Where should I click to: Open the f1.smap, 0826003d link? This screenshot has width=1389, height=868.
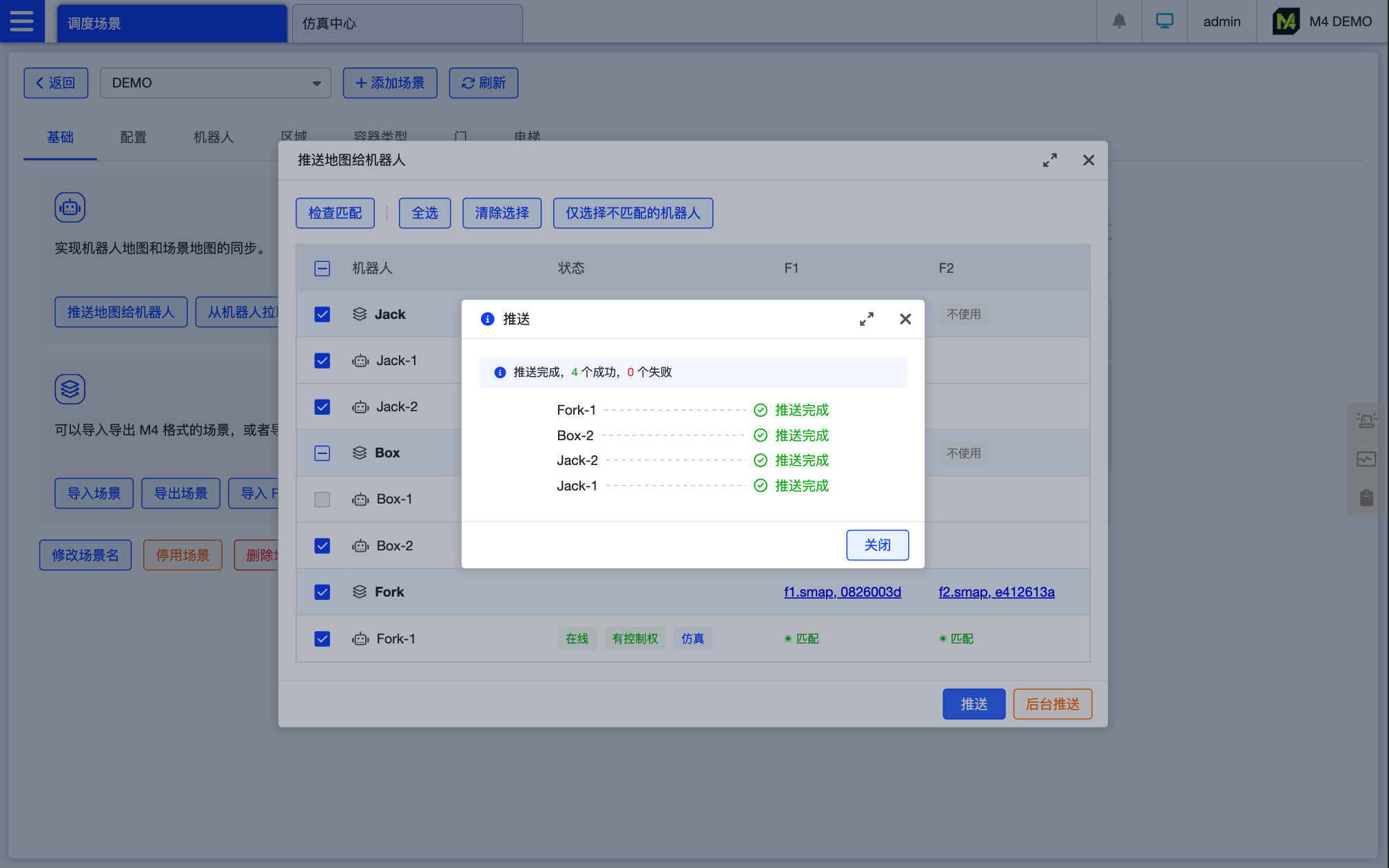pos(842,592)
